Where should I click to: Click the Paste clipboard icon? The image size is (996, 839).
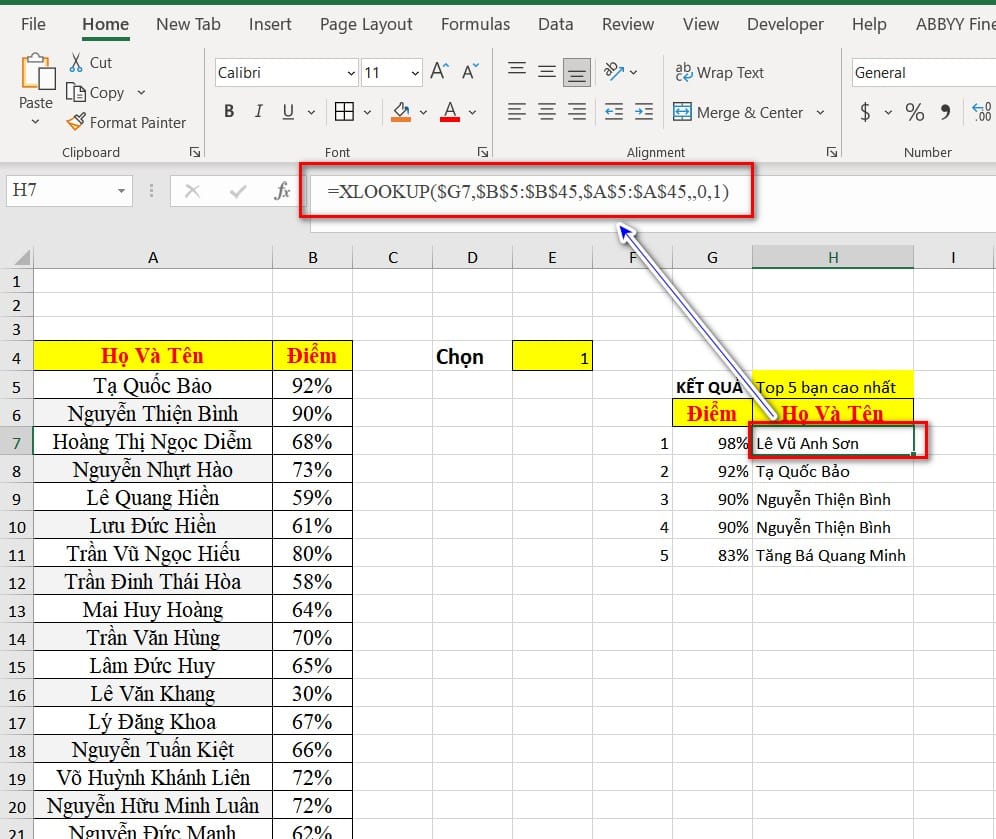(x=37, y=72)
